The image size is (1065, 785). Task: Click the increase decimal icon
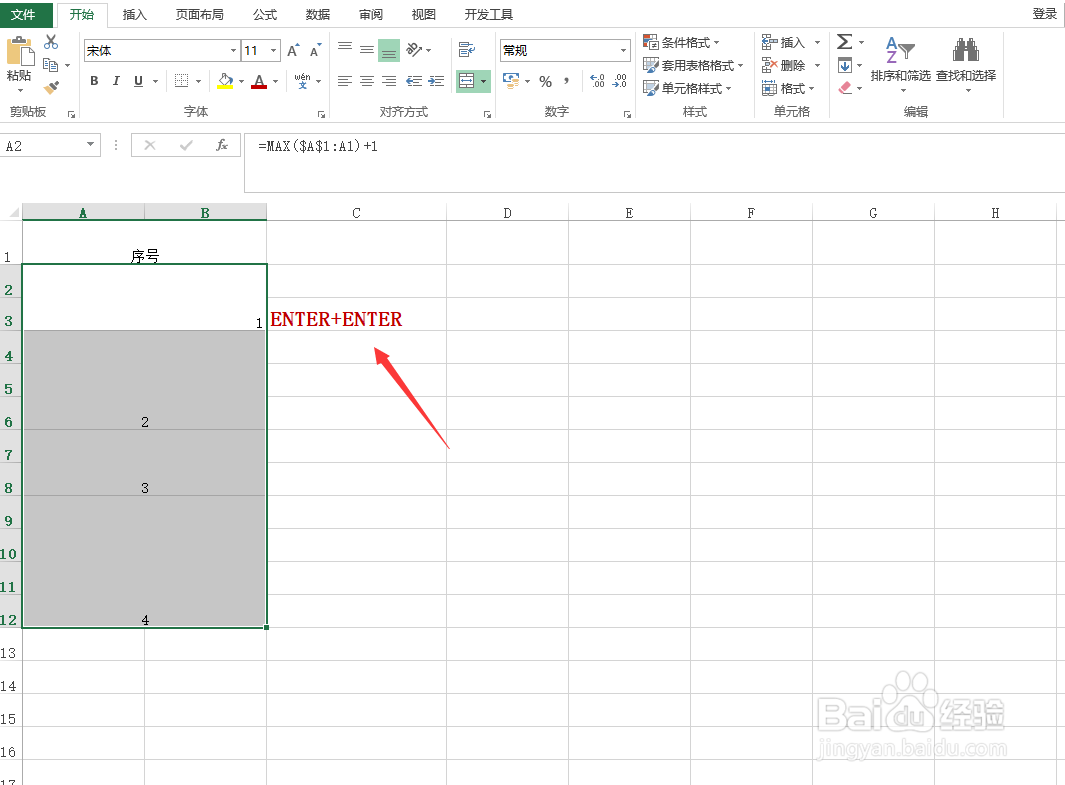tap(597, 81)
